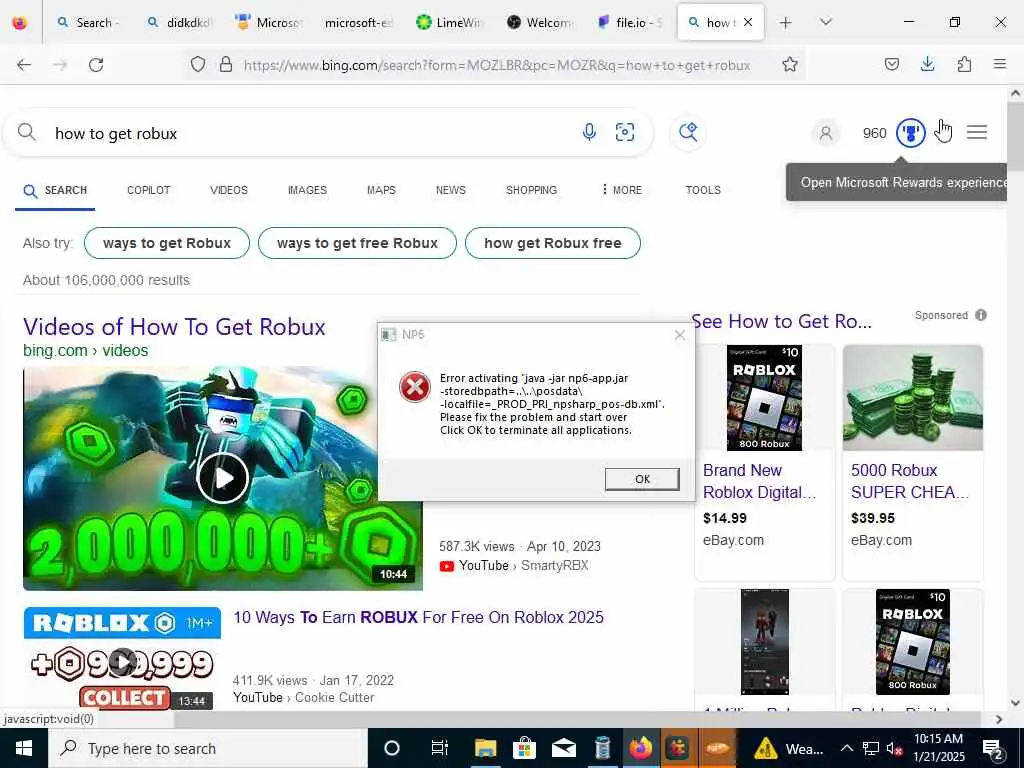Open the tracking protection shield icon
This screenshot has width=1024, height=768.
[x=198, y=64]
